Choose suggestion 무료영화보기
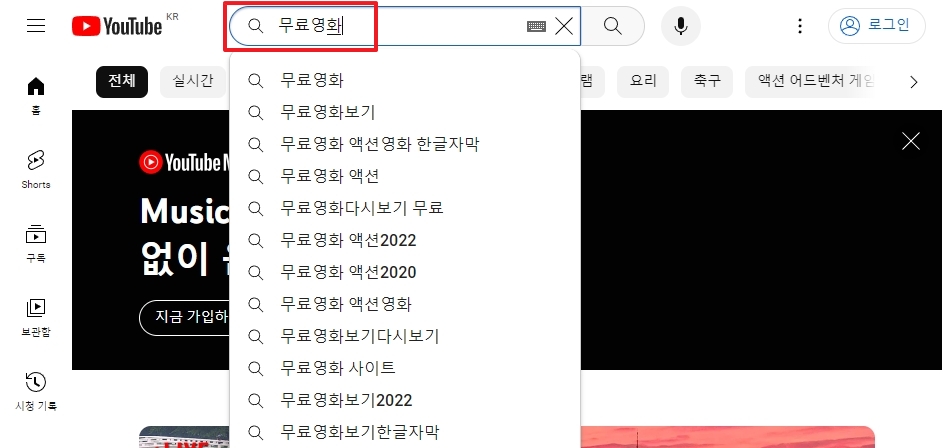 405,112
